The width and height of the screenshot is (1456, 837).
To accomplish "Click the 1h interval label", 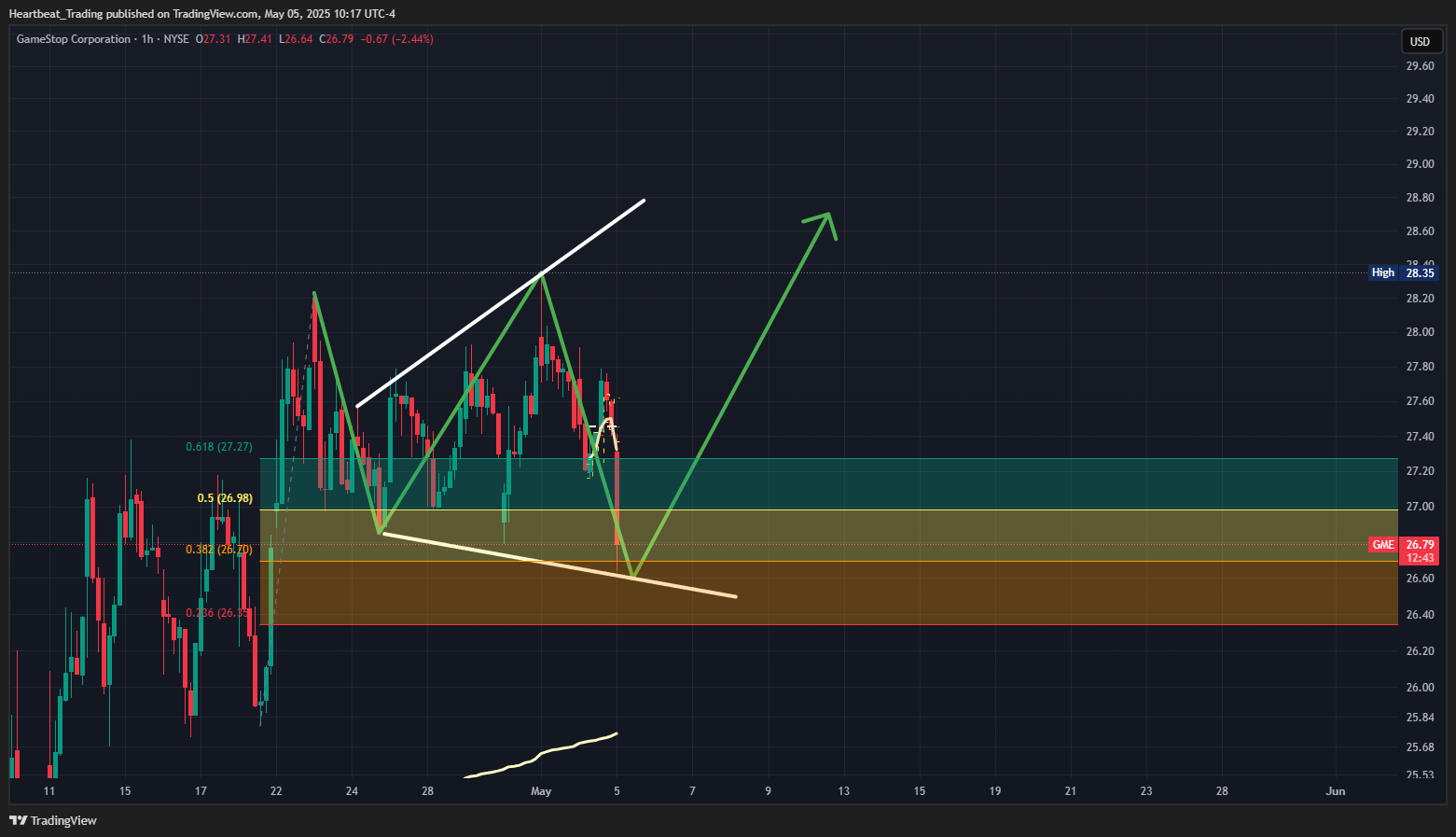I will pos(147,39).
